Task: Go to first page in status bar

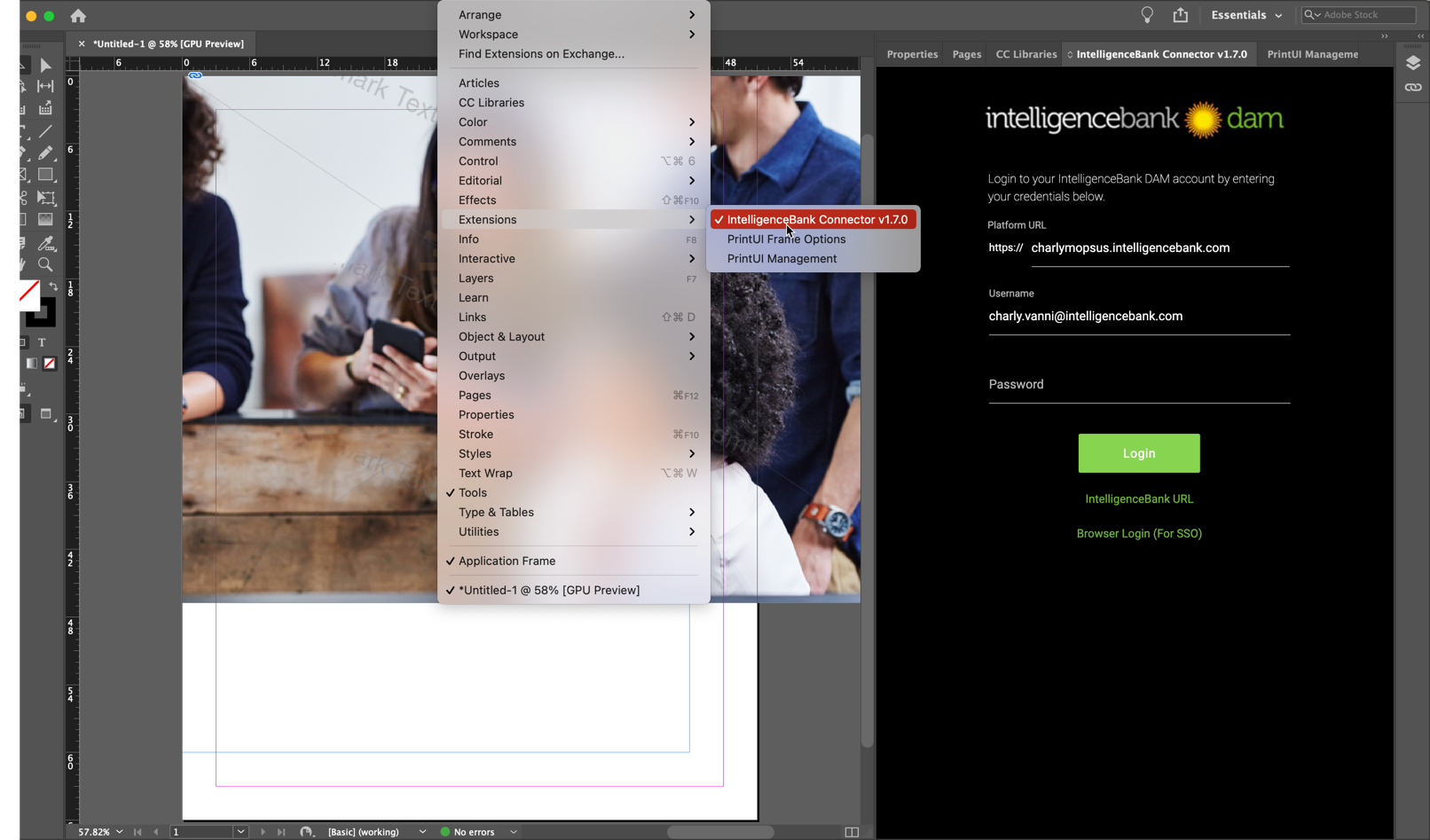Action: pos(137,832)
